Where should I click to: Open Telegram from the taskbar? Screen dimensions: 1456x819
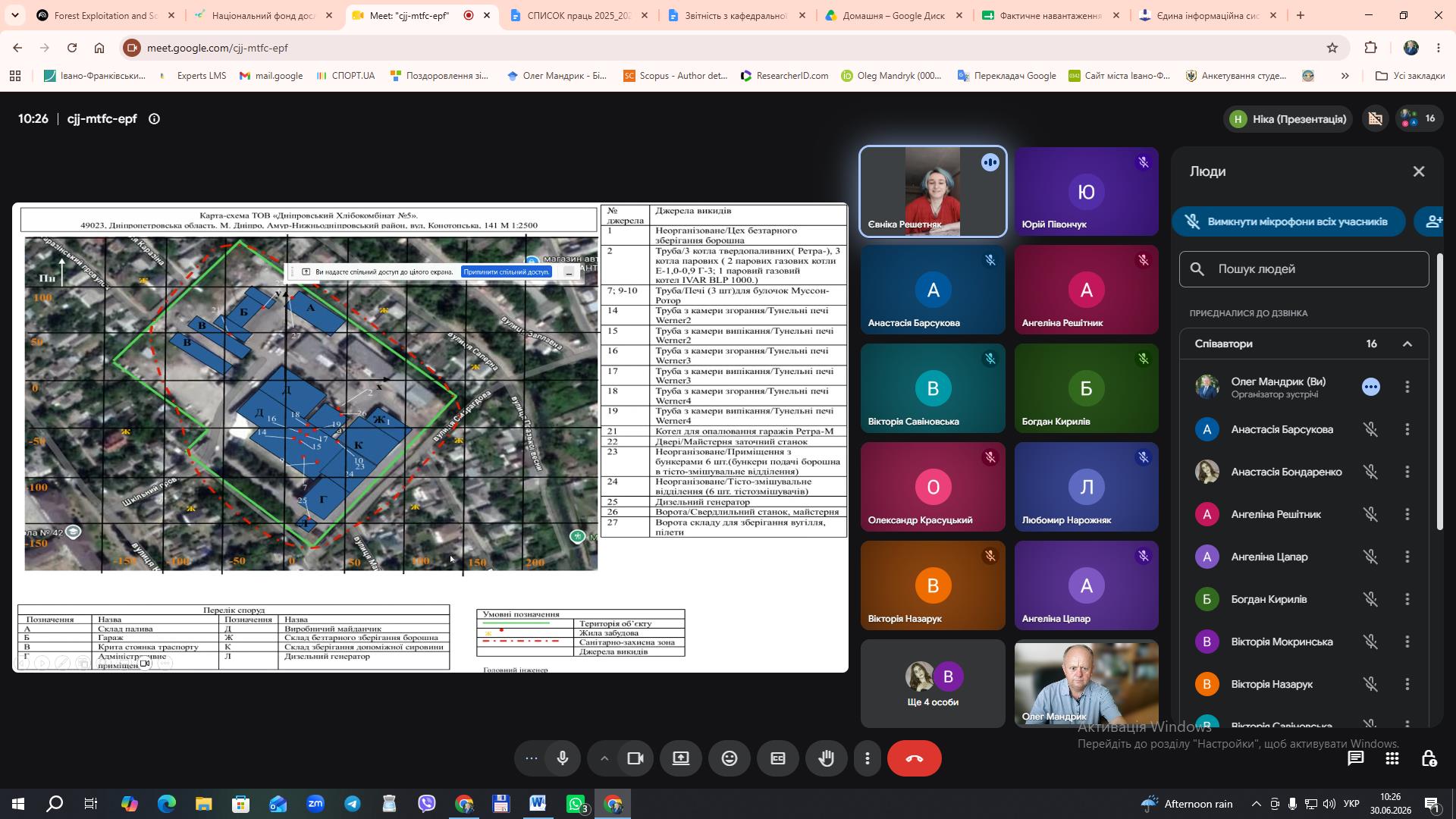tap(353, 804)
